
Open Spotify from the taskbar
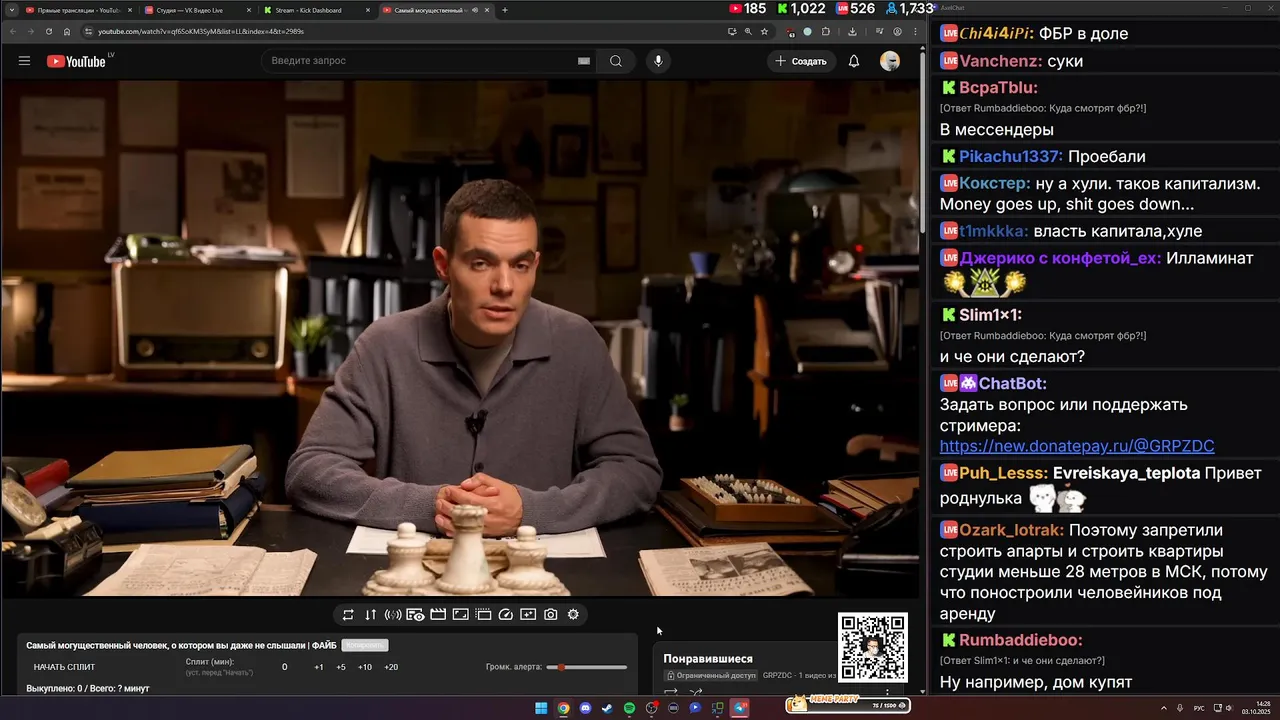click(x=629, y=708)
